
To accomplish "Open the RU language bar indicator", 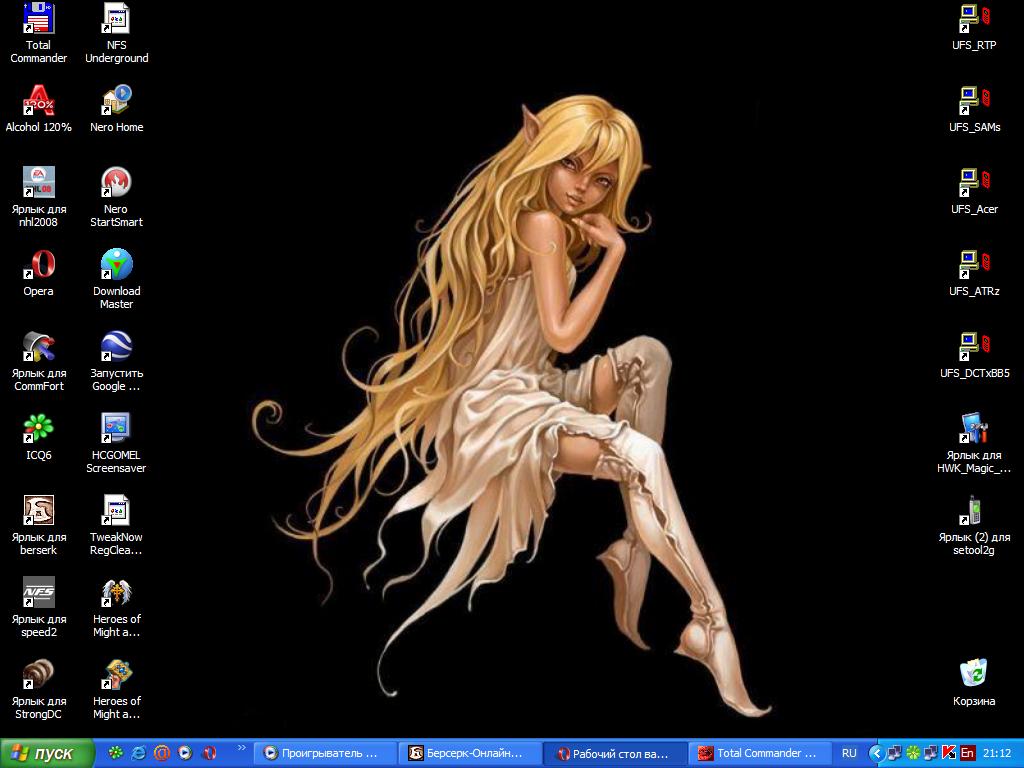I will pos(849,753).
